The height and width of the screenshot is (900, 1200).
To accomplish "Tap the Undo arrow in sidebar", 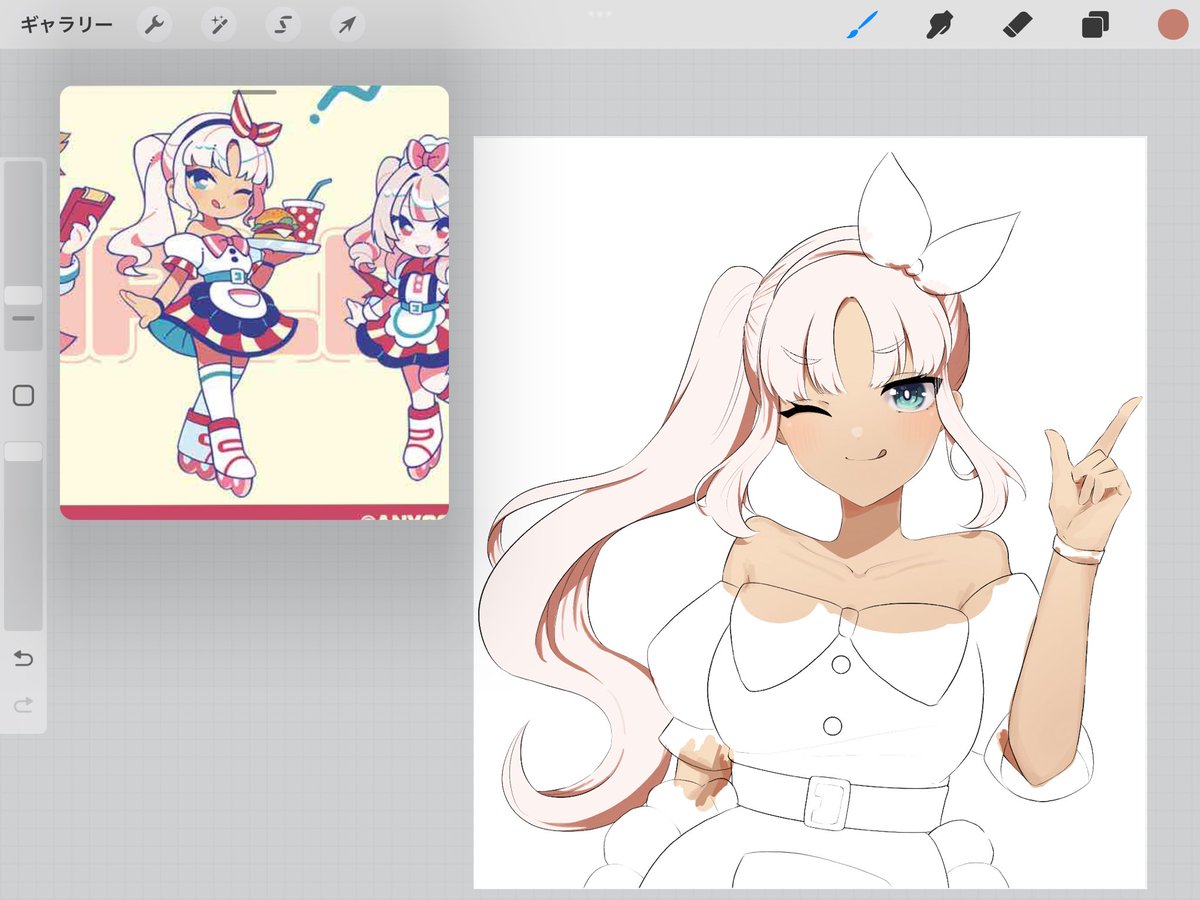I will 23,658.
